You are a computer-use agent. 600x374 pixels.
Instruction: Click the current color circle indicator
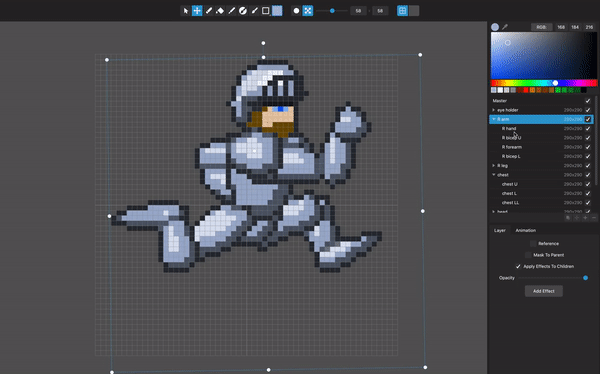pyautogui.click(x=495, y=27)
